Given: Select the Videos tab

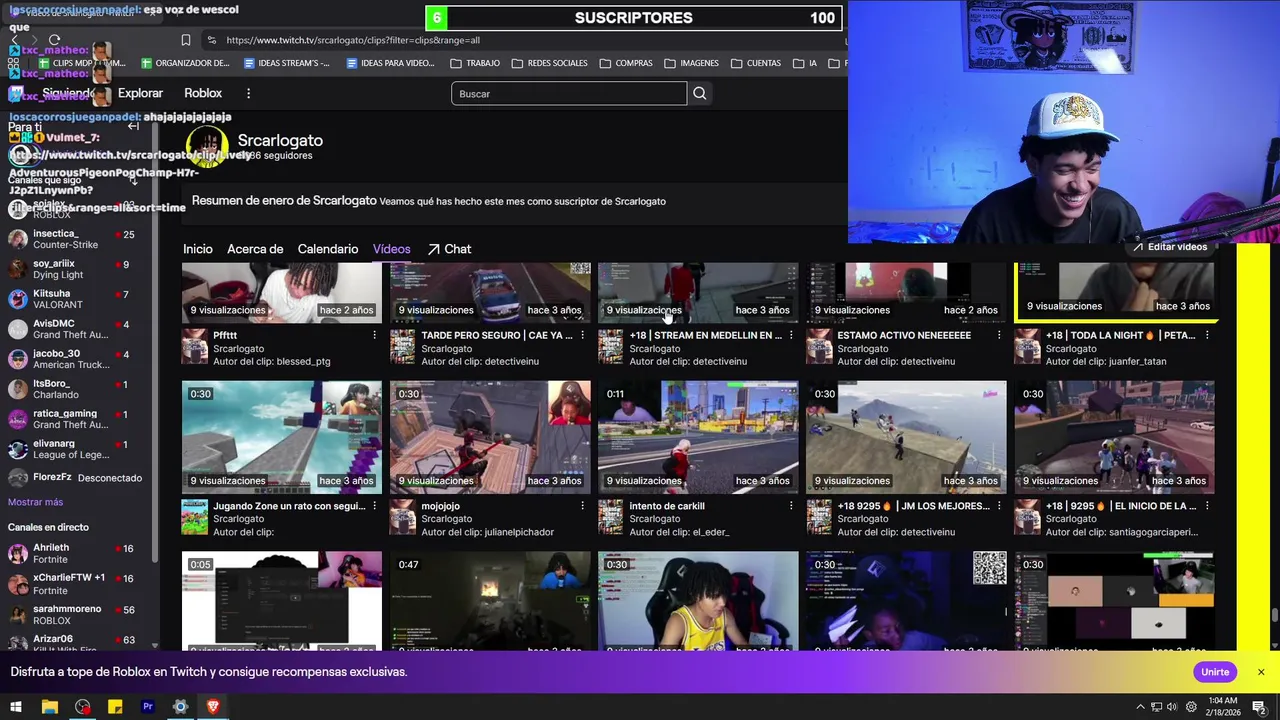Looking at the screenshot, I should [391, 249].
